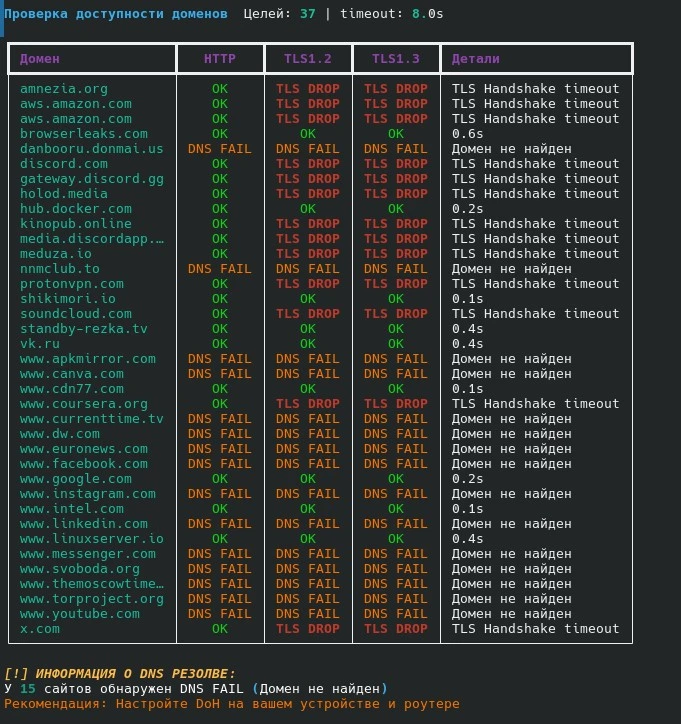Click TLS1.3 'DNS FAIL' in www.youtube.com row
The width and height of the screenshot is (681, 724).
click(396, 614)
